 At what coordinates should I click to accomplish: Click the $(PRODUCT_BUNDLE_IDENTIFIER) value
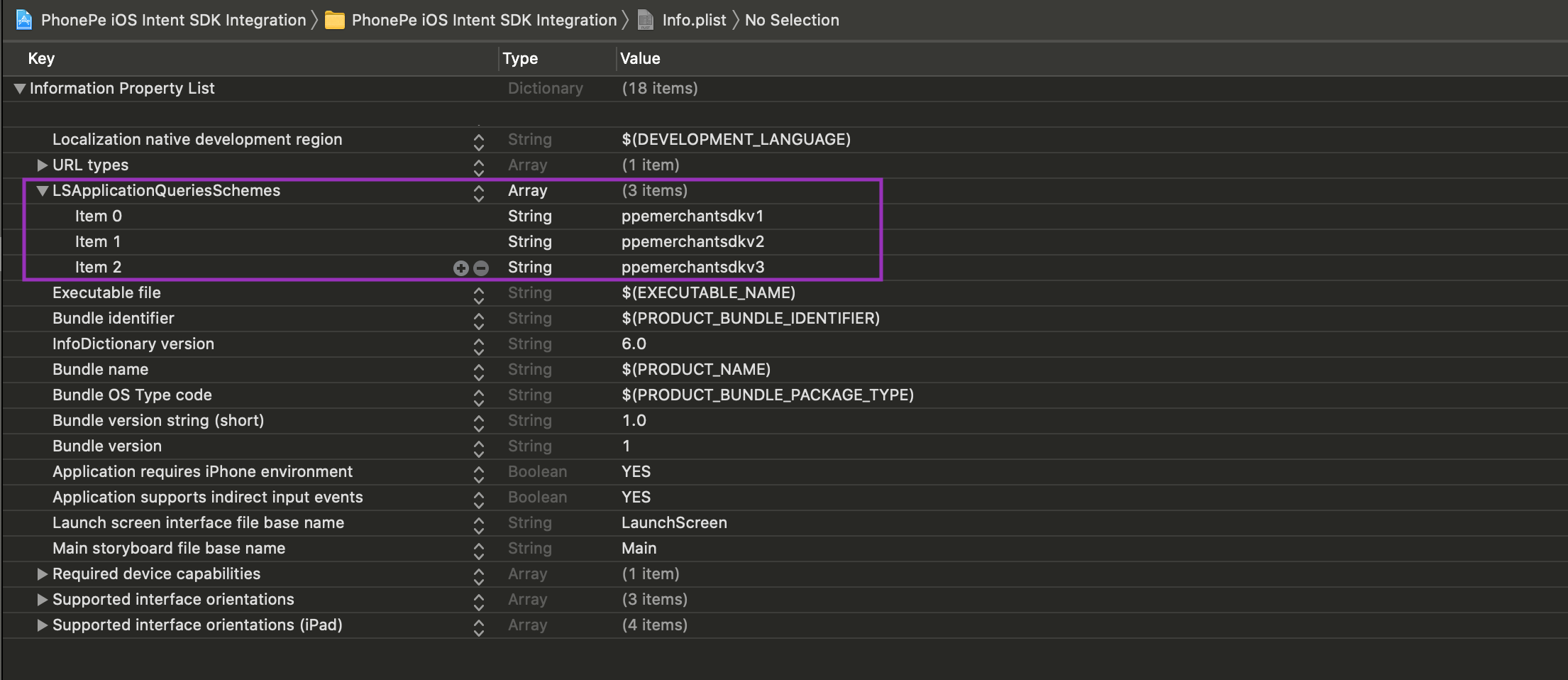point(751,318)
